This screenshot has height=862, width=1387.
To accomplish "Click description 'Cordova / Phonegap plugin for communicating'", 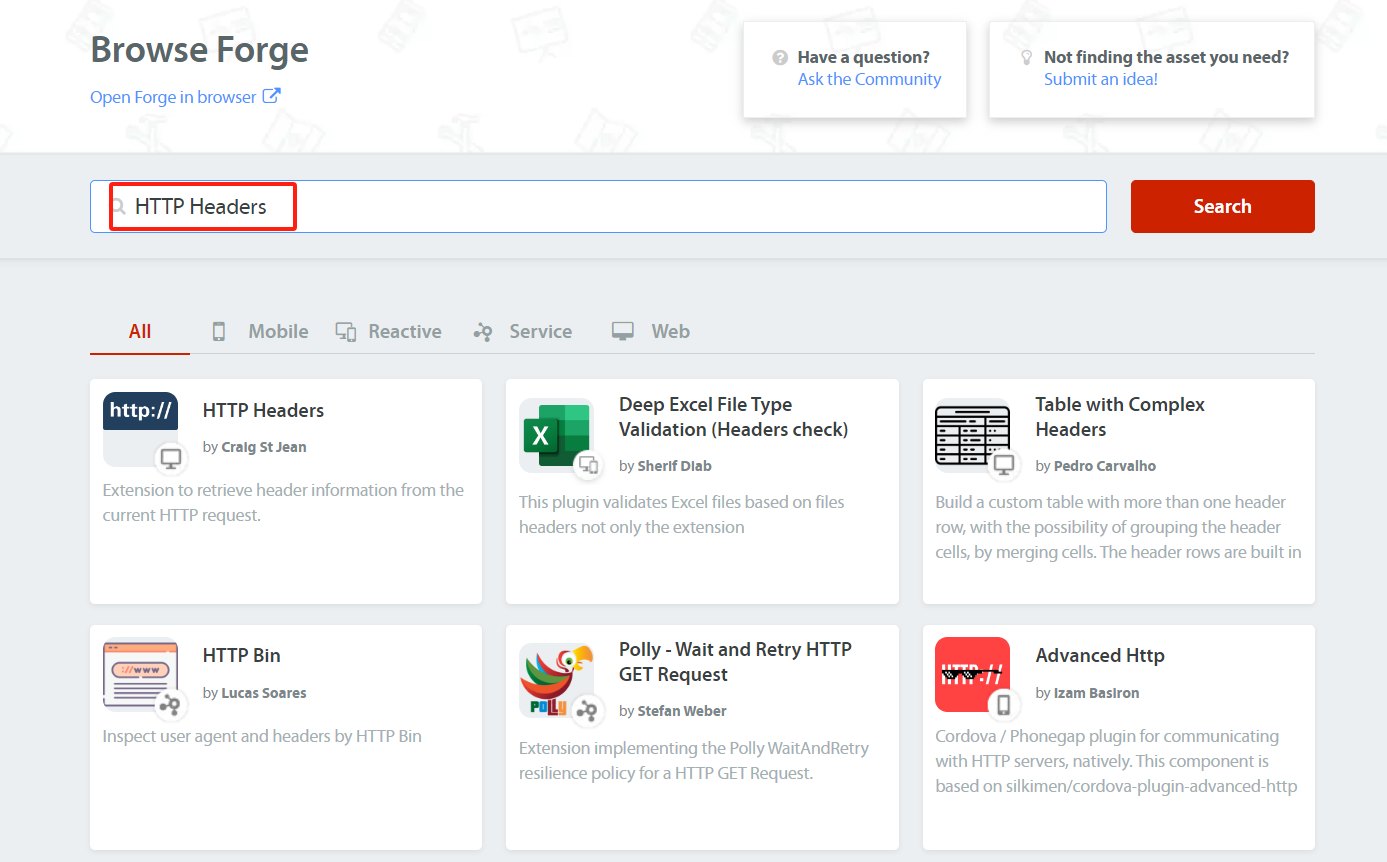I will (1117, 761).
